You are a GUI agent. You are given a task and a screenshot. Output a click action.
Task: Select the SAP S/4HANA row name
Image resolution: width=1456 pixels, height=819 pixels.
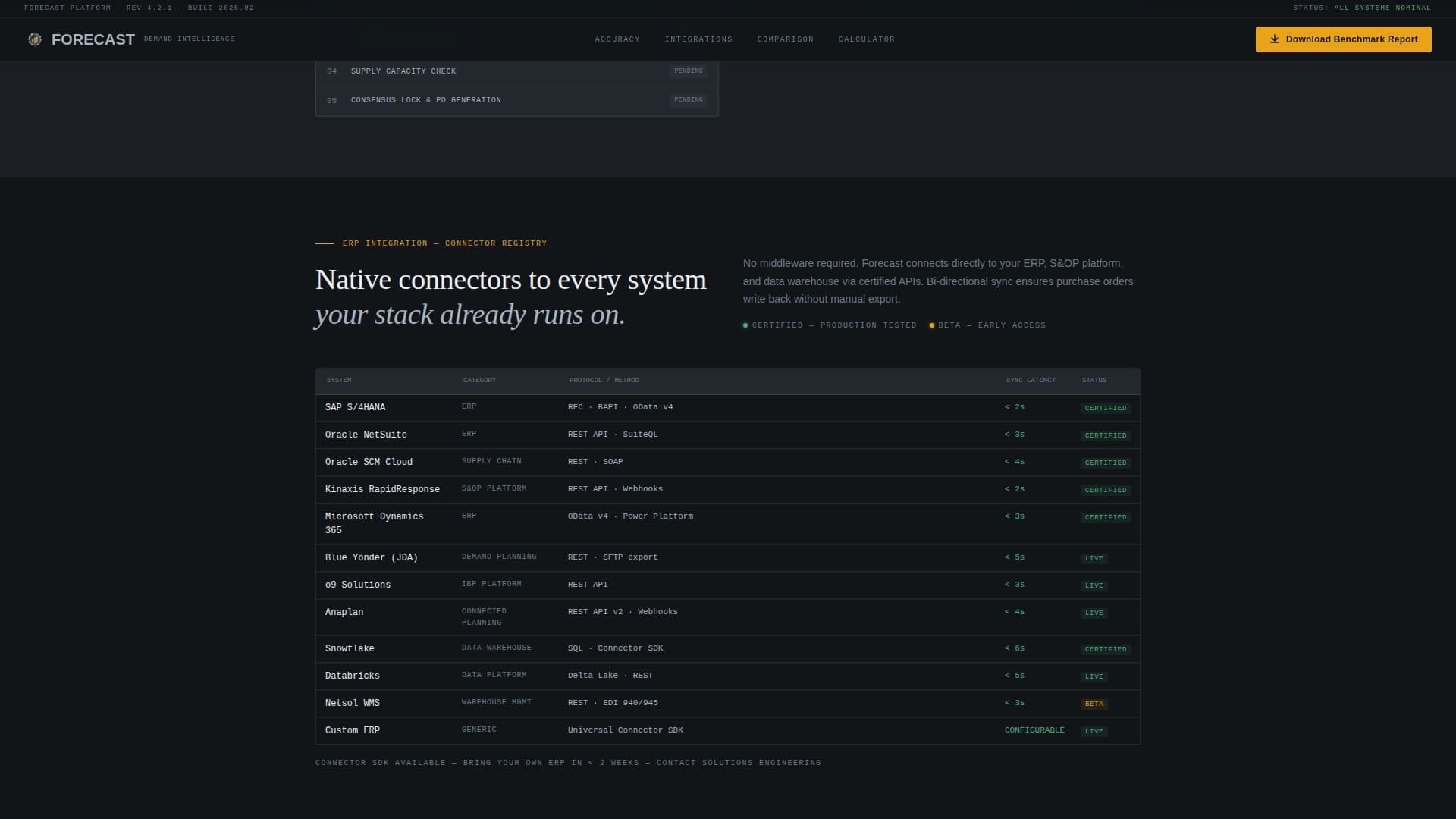coord(355,407)
